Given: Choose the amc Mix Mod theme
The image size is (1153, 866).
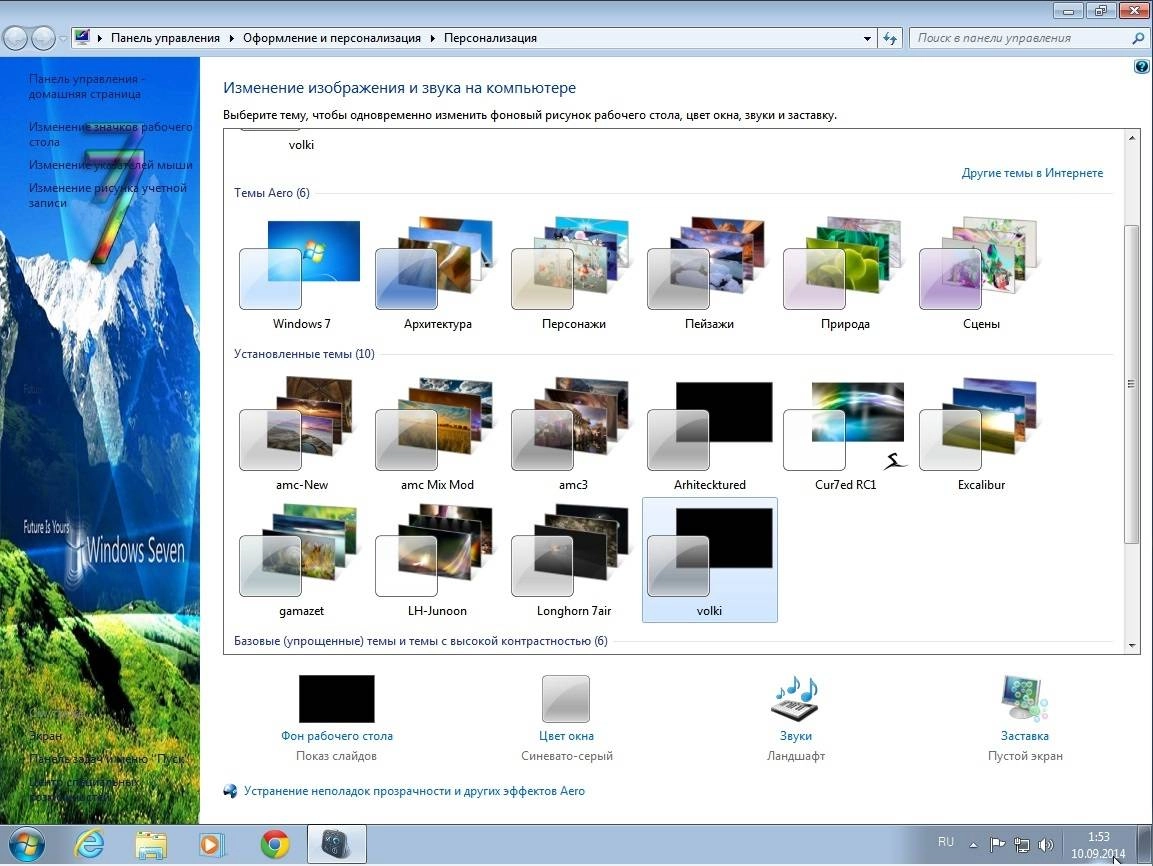Looking at the screenshot, I should (x=438, y=434).
